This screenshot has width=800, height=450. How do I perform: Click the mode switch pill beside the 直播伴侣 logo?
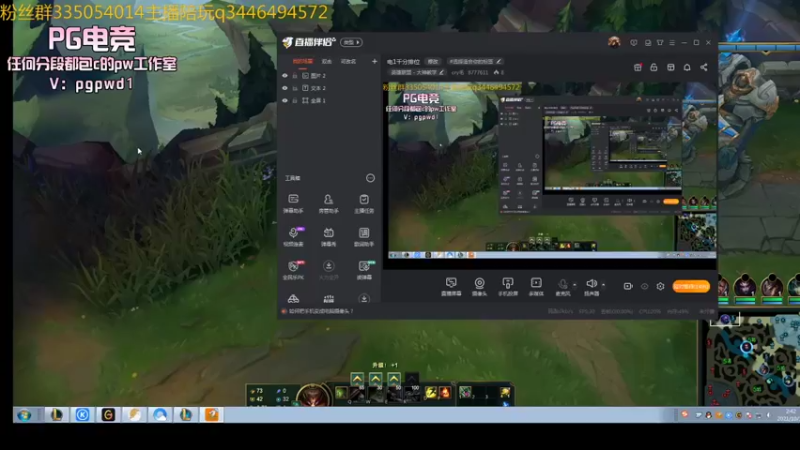(352, 42)
